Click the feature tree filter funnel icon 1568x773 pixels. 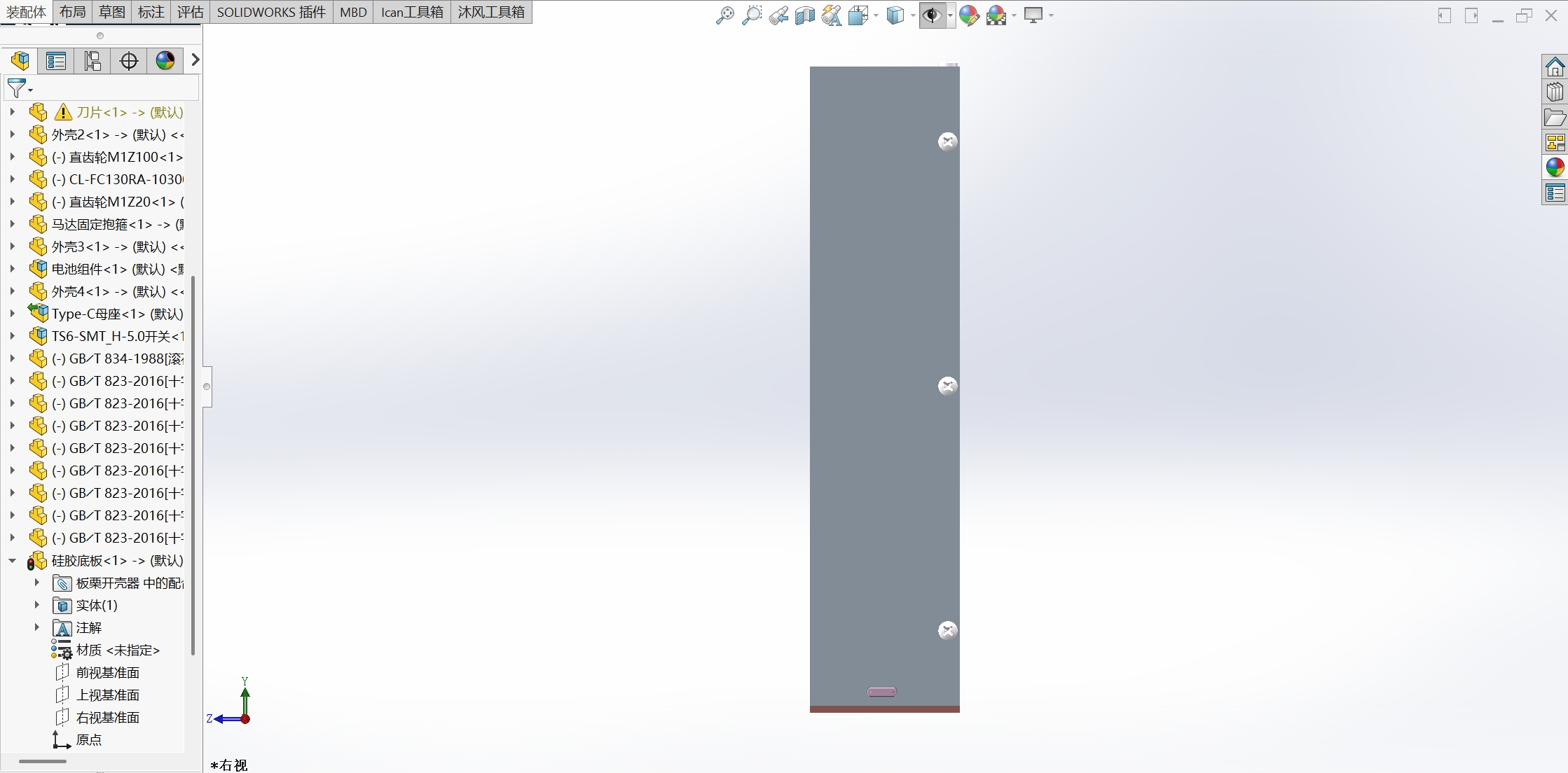tap(16, 88)
